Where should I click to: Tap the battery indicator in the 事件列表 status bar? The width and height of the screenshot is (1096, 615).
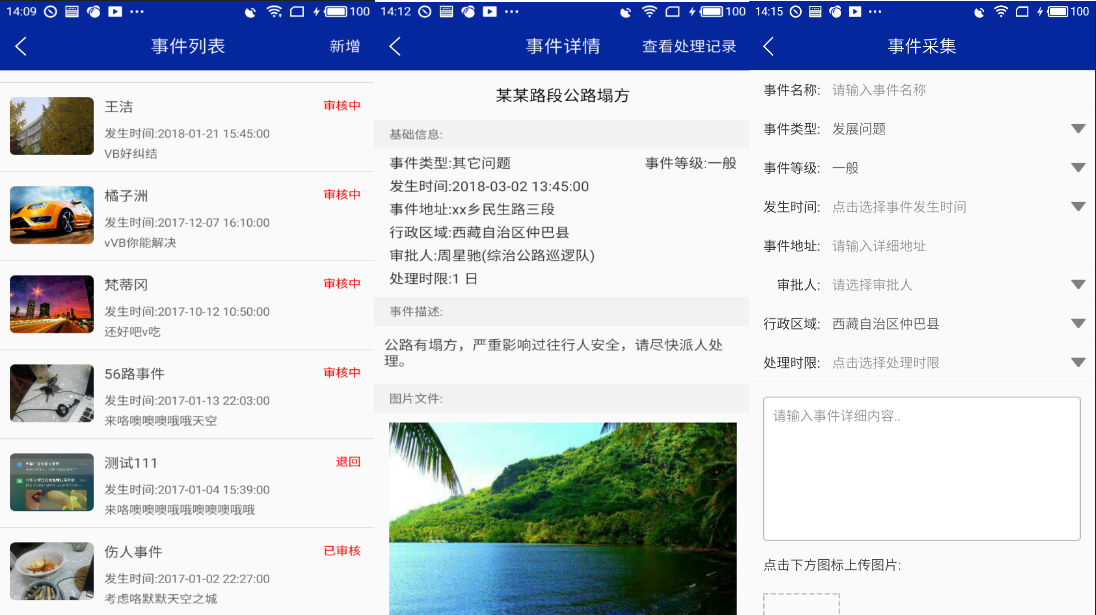pos(335,12)
